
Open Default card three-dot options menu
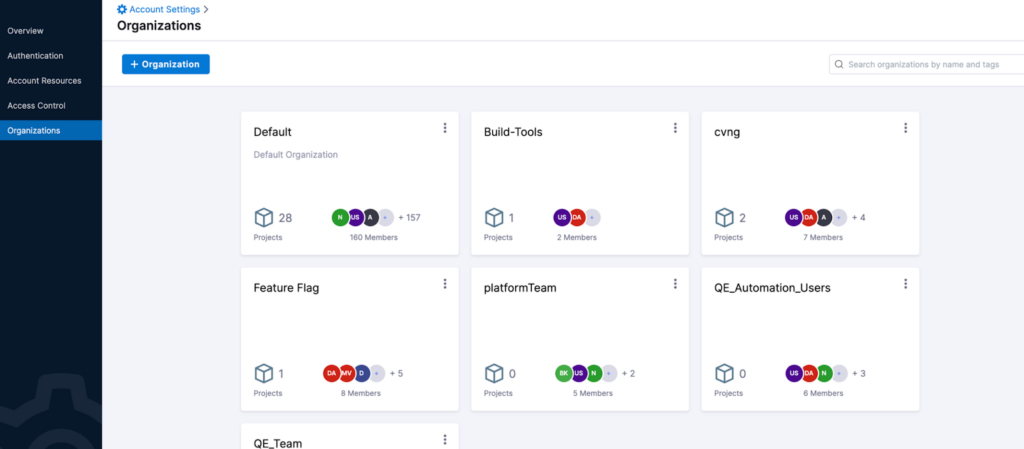click(445, 128)
